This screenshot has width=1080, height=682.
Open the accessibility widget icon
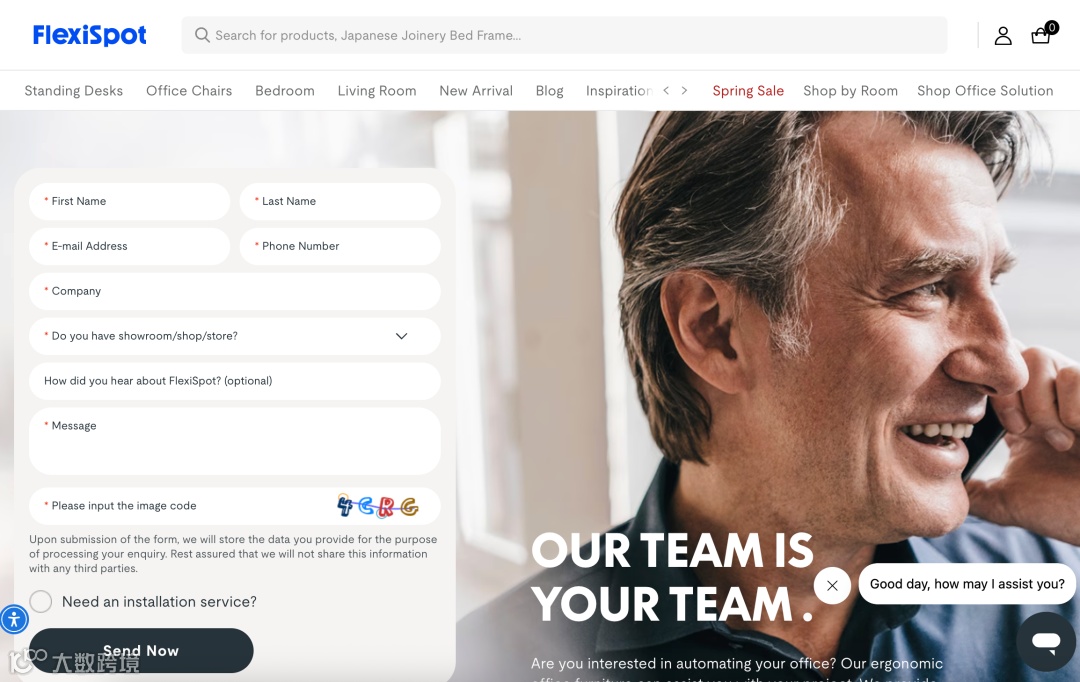point(14,619)
